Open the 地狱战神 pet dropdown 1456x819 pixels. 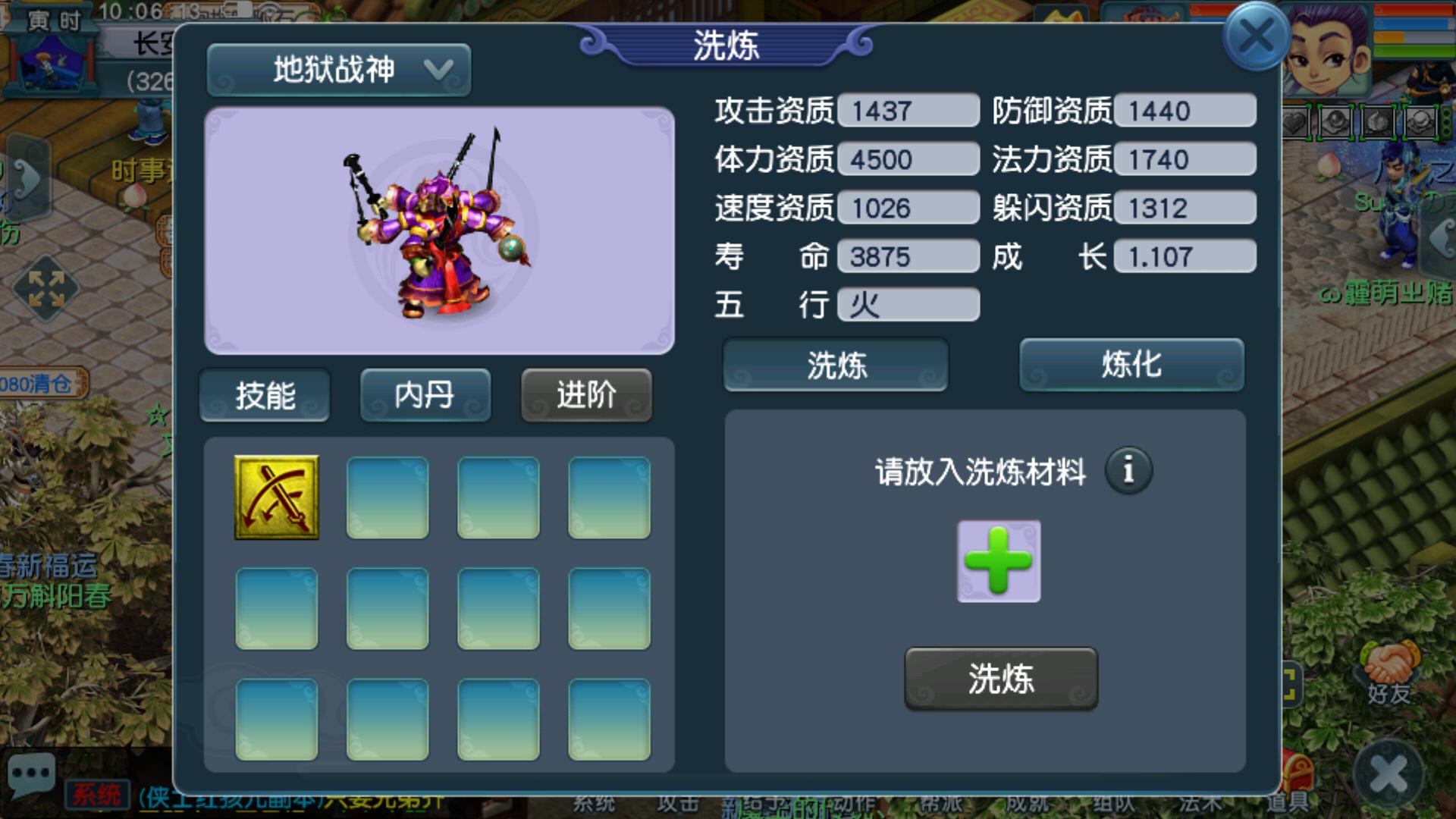click(x=339, y=70)
